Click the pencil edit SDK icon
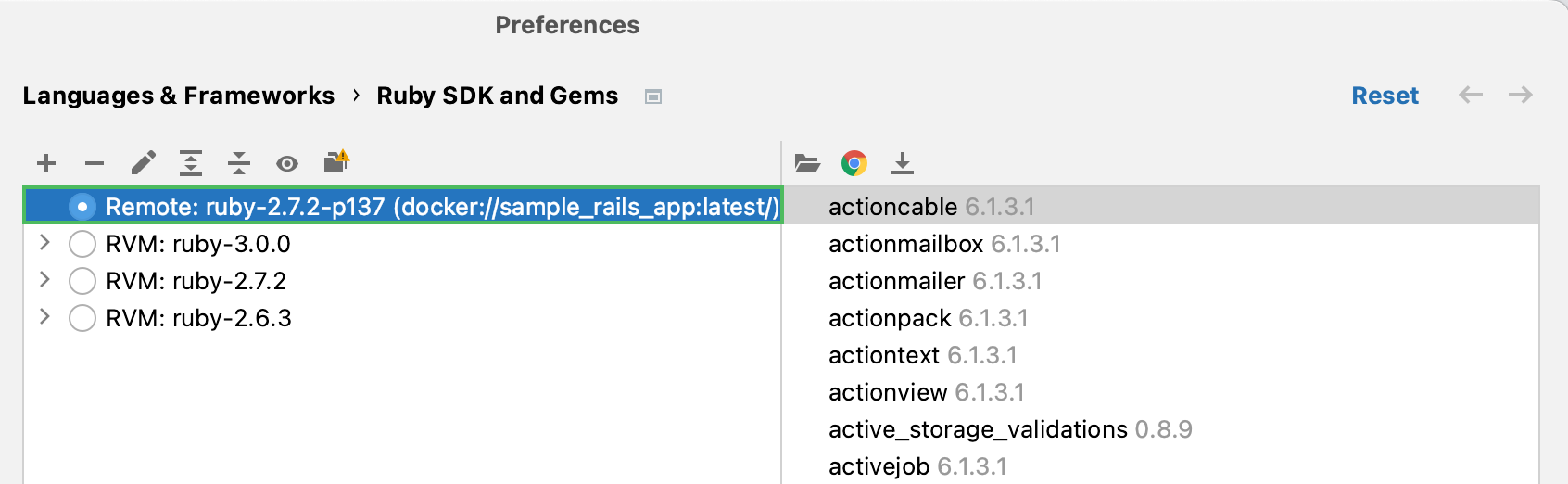The height and width of the screenshot is (484, 1568). click(x=143, y=164)
